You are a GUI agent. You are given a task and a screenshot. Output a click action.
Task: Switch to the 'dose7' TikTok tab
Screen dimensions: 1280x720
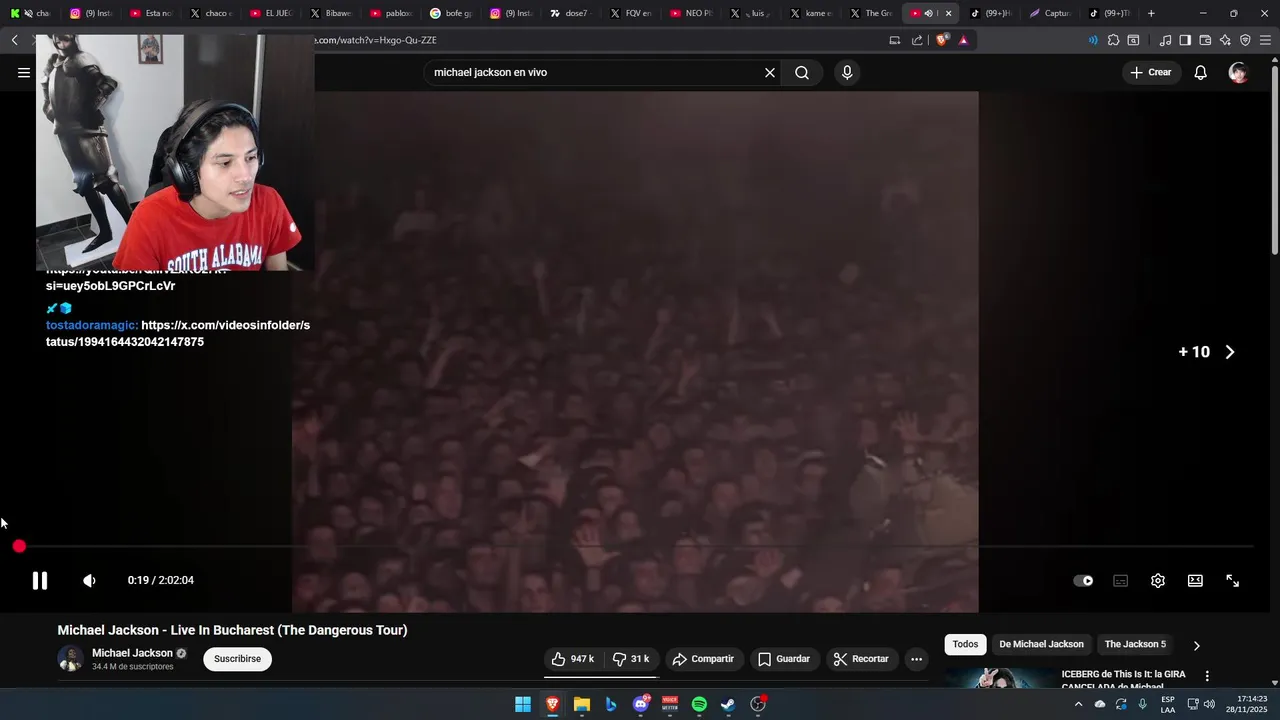point(569,13)
